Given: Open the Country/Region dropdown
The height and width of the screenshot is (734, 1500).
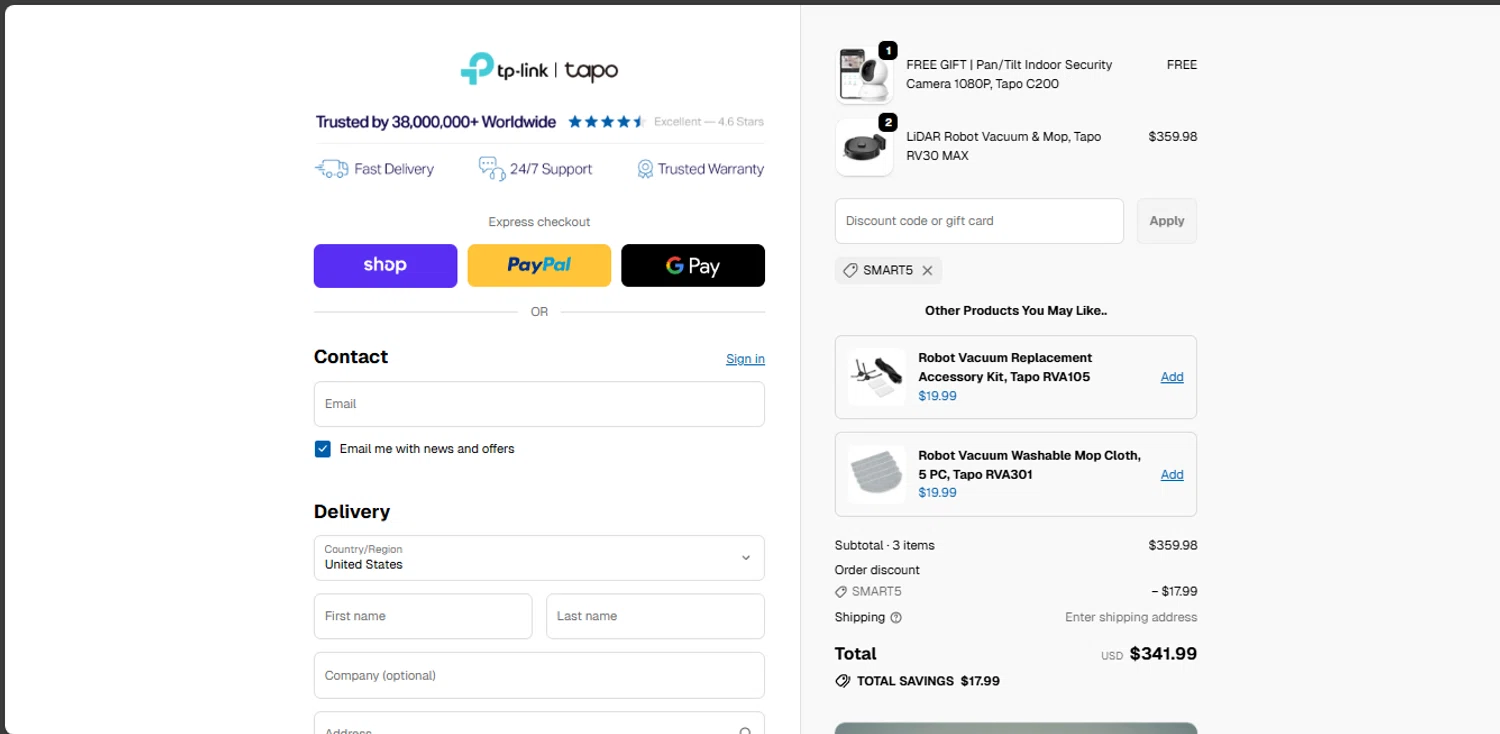Looking at the screenshot, I should coord(539,558).
